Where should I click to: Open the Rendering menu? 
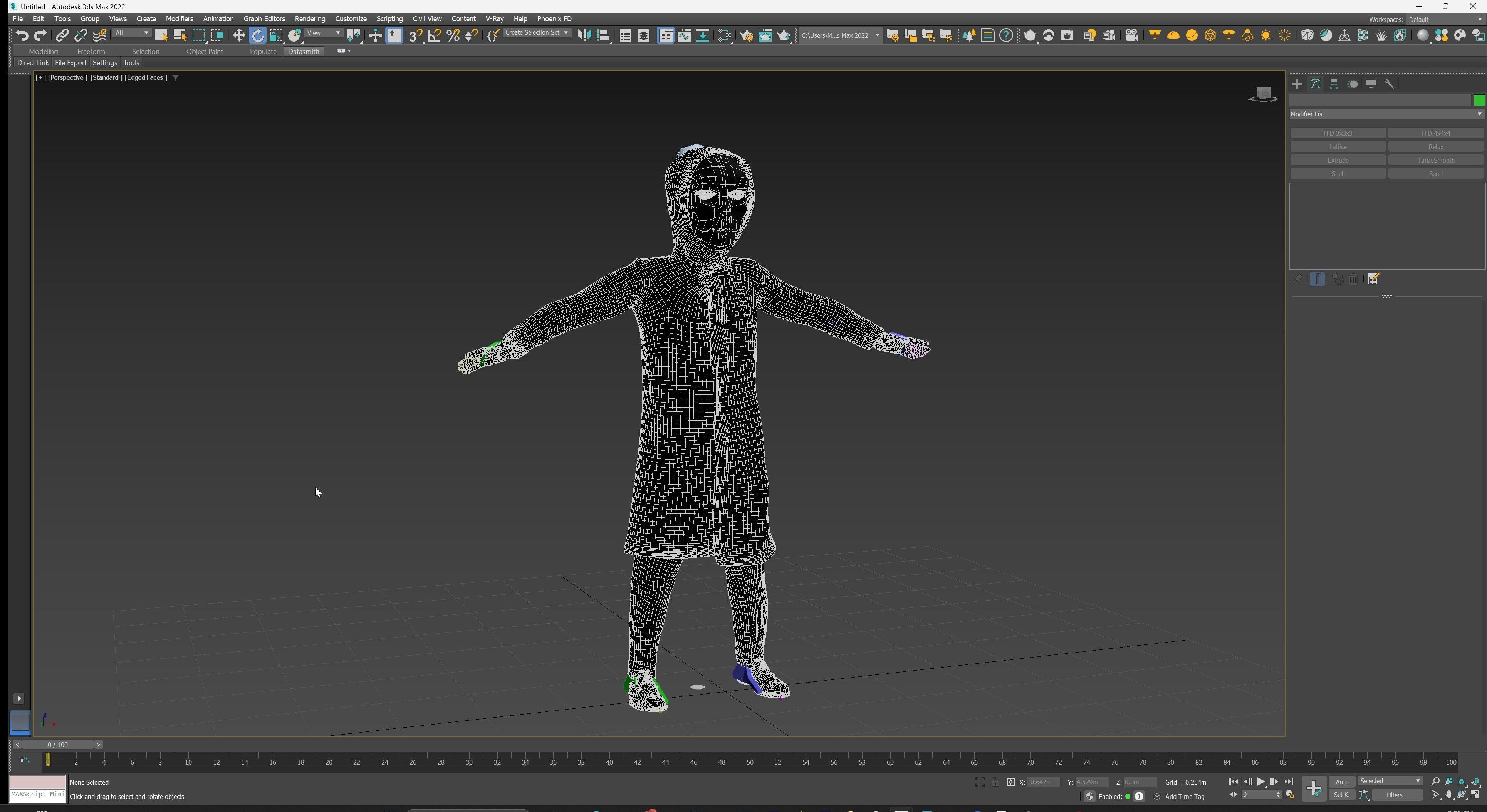(x=309, y=19)
